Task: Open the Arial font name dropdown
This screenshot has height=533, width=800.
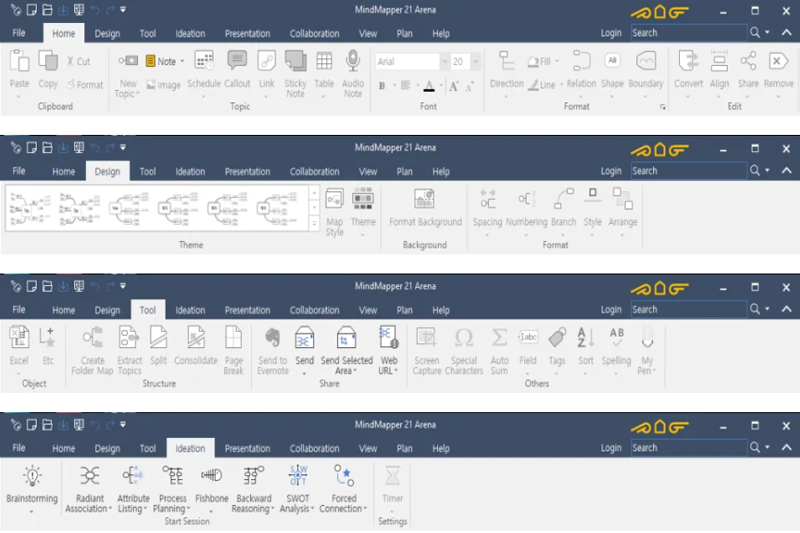Action: click(441, 62)
